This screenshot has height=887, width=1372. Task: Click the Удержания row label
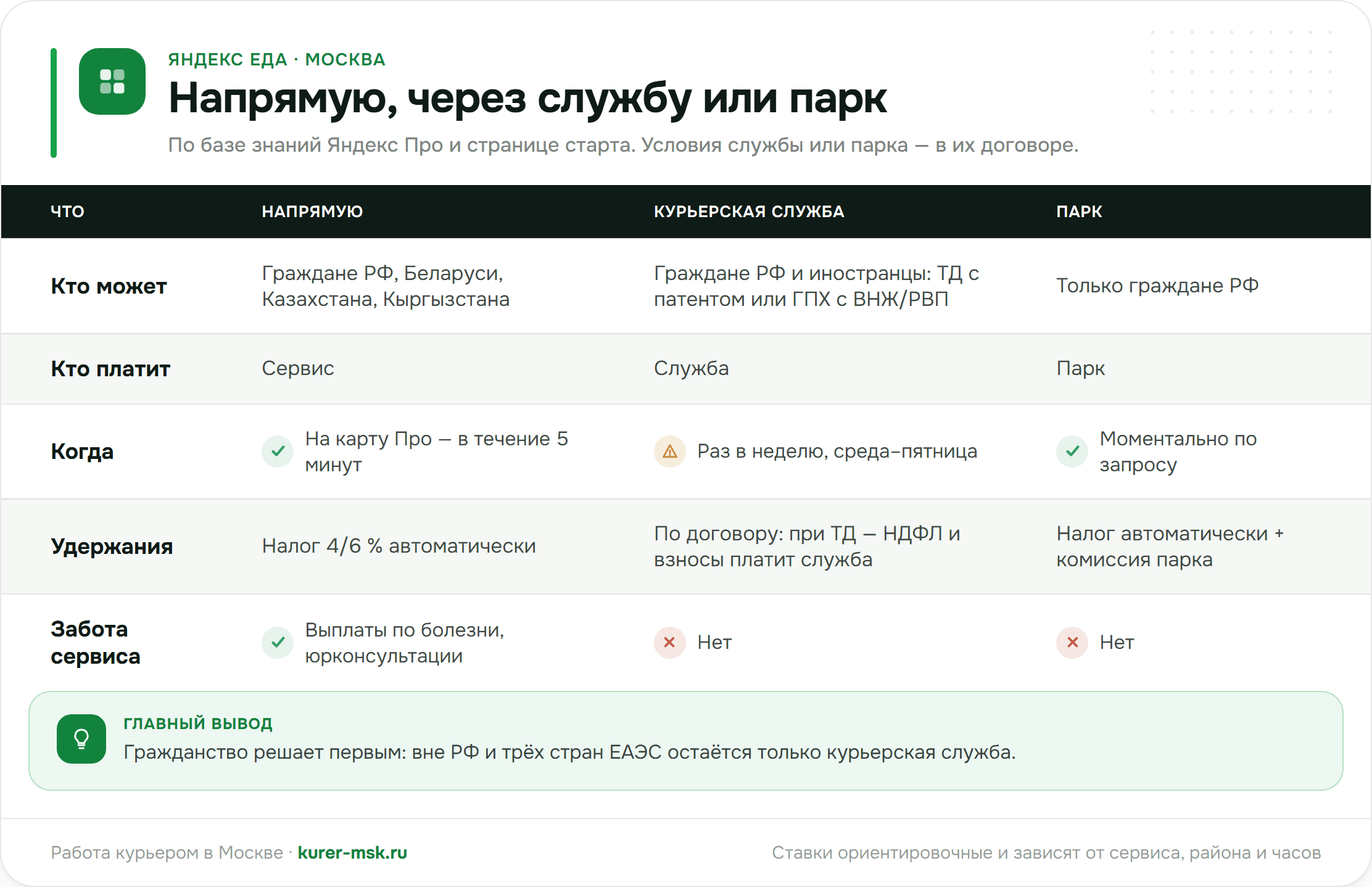tap(112, 547)
